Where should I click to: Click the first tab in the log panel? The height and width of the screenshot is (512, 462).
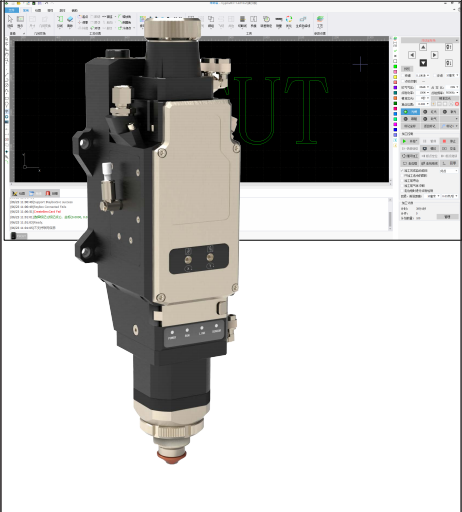[x=19, y=193]
